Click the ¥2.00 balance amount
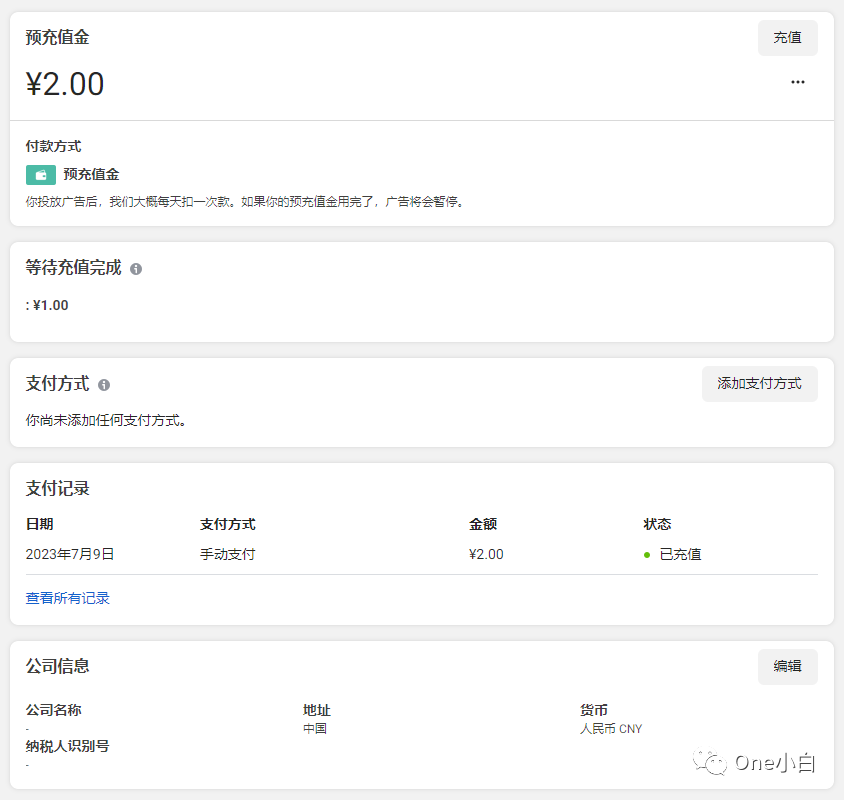 (65, 85)
